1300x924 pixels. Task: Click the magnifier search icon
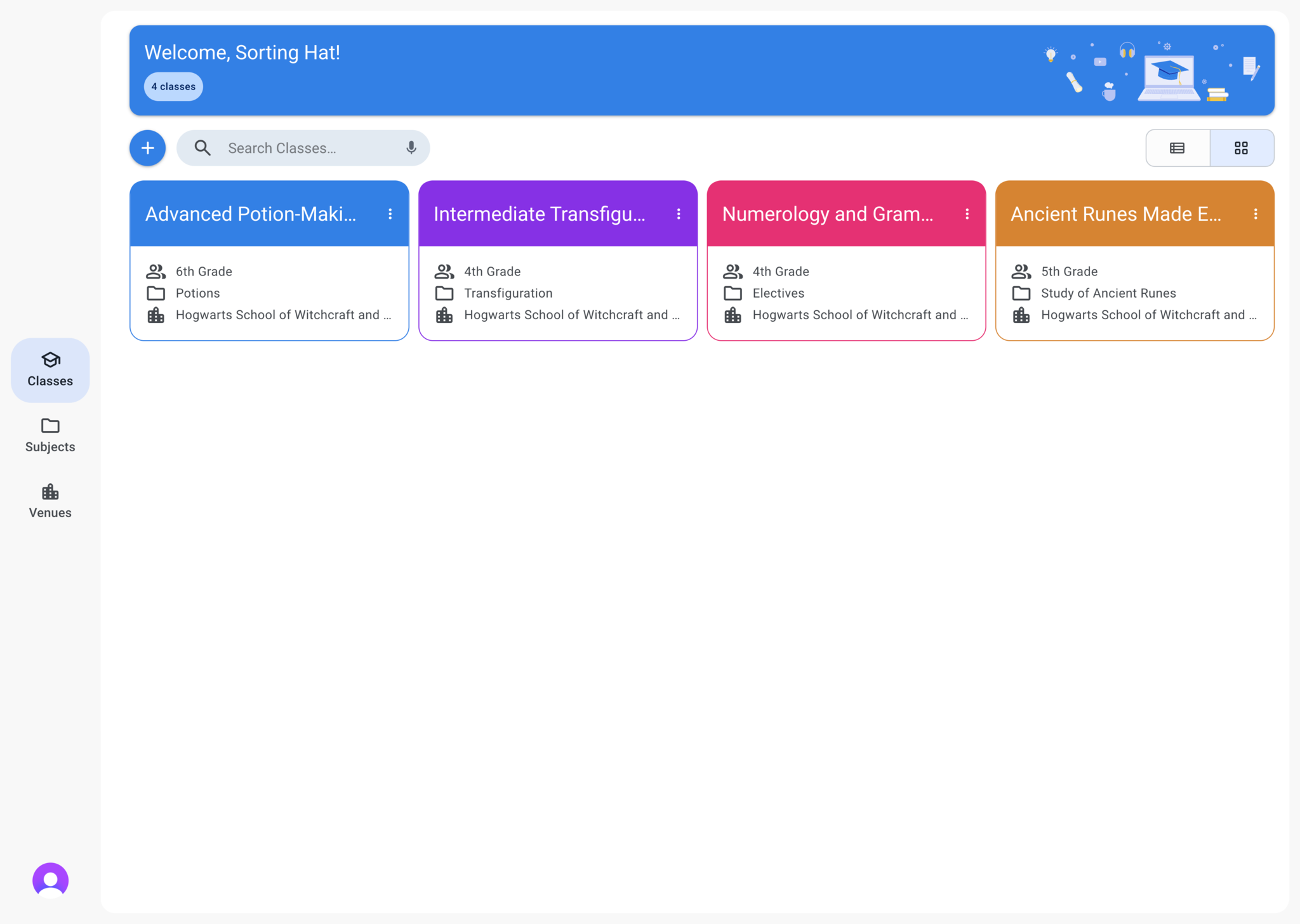(202, 148)
